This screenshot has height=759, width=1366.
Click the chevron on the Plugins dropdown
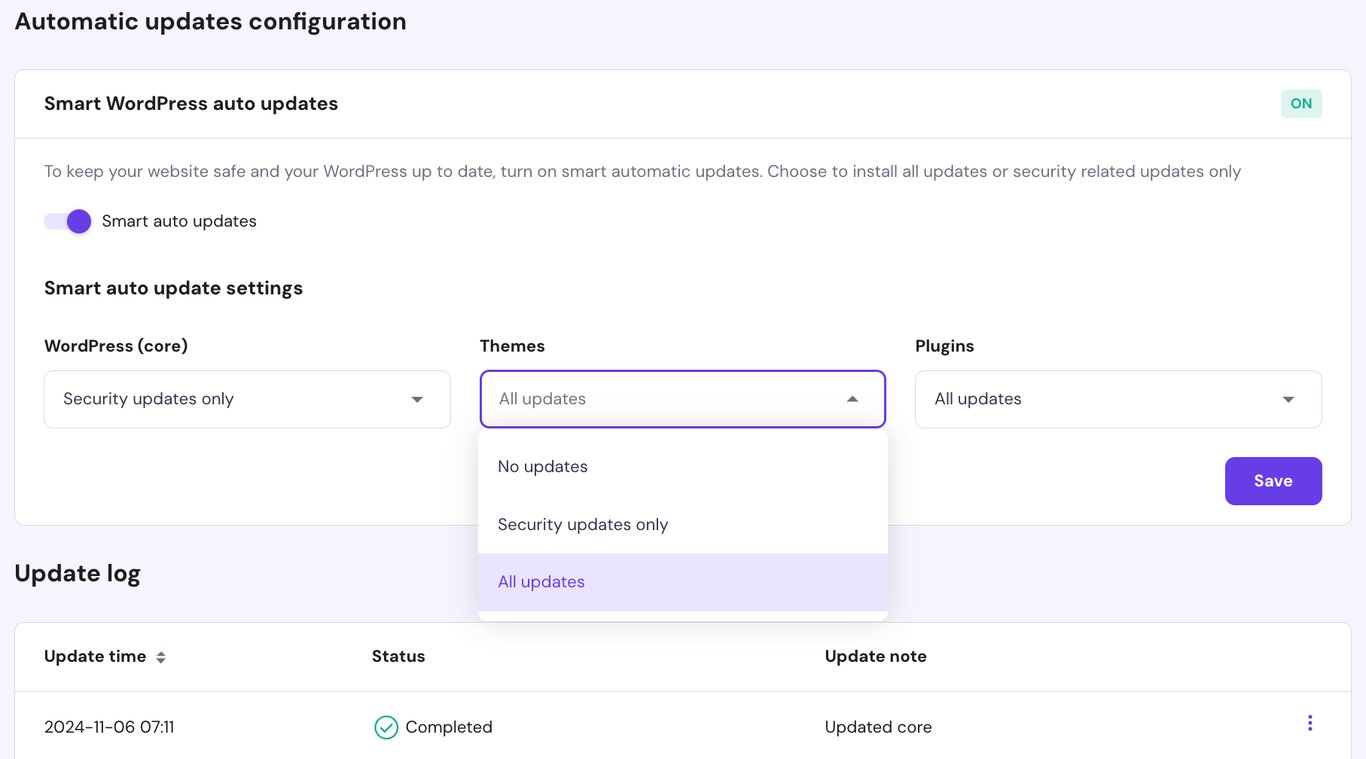[x=1288, y=398]
